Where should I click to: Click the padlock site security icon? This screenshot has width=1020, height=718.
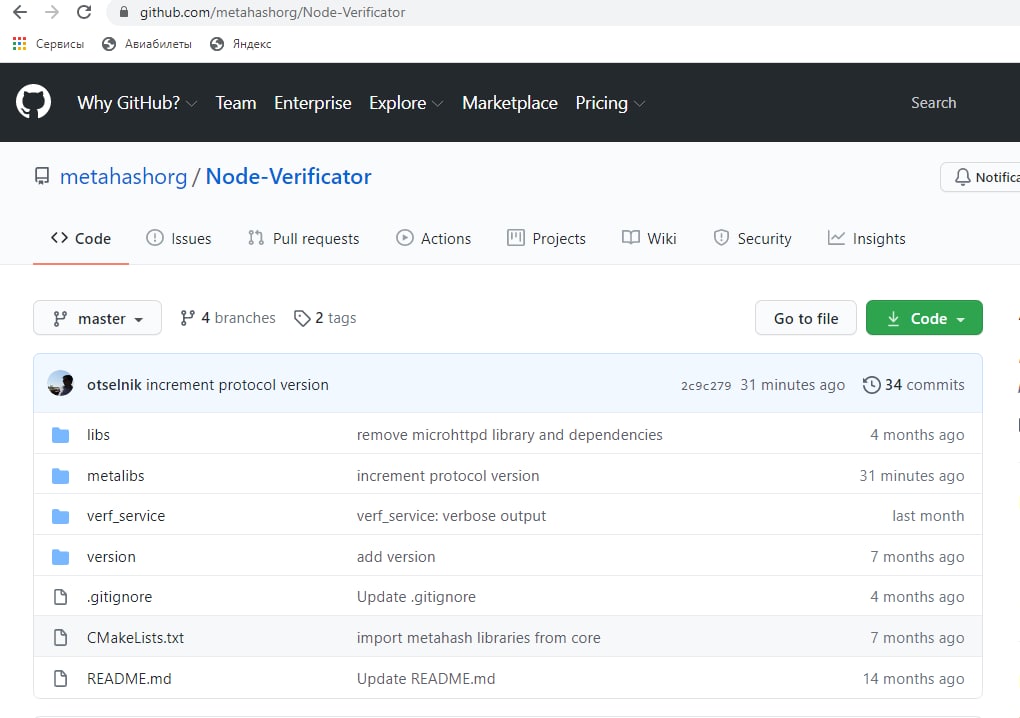(x=124, y=12)
